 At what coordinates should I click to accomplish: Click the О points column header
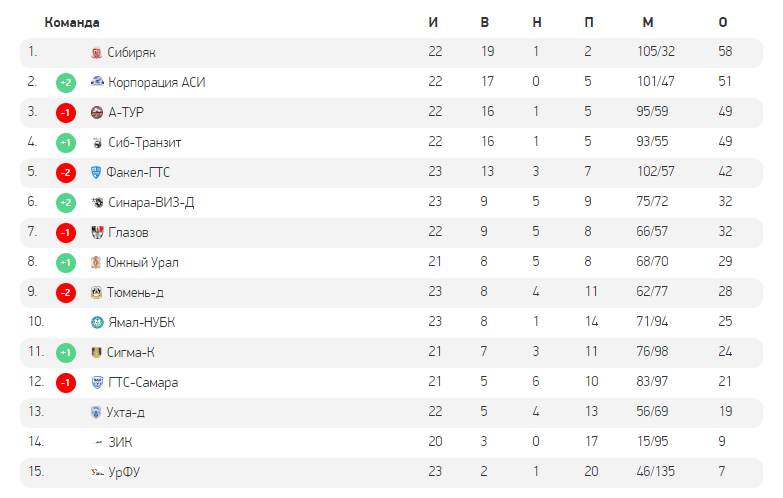pyautogui.click(x=723, y=22)
